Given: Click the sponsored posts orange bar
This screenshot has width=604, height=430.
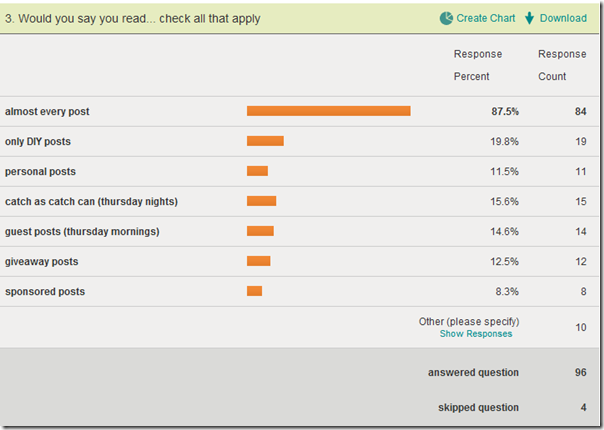Looking at the screenshot, I should pyautogui.click(x=254, y=291).
